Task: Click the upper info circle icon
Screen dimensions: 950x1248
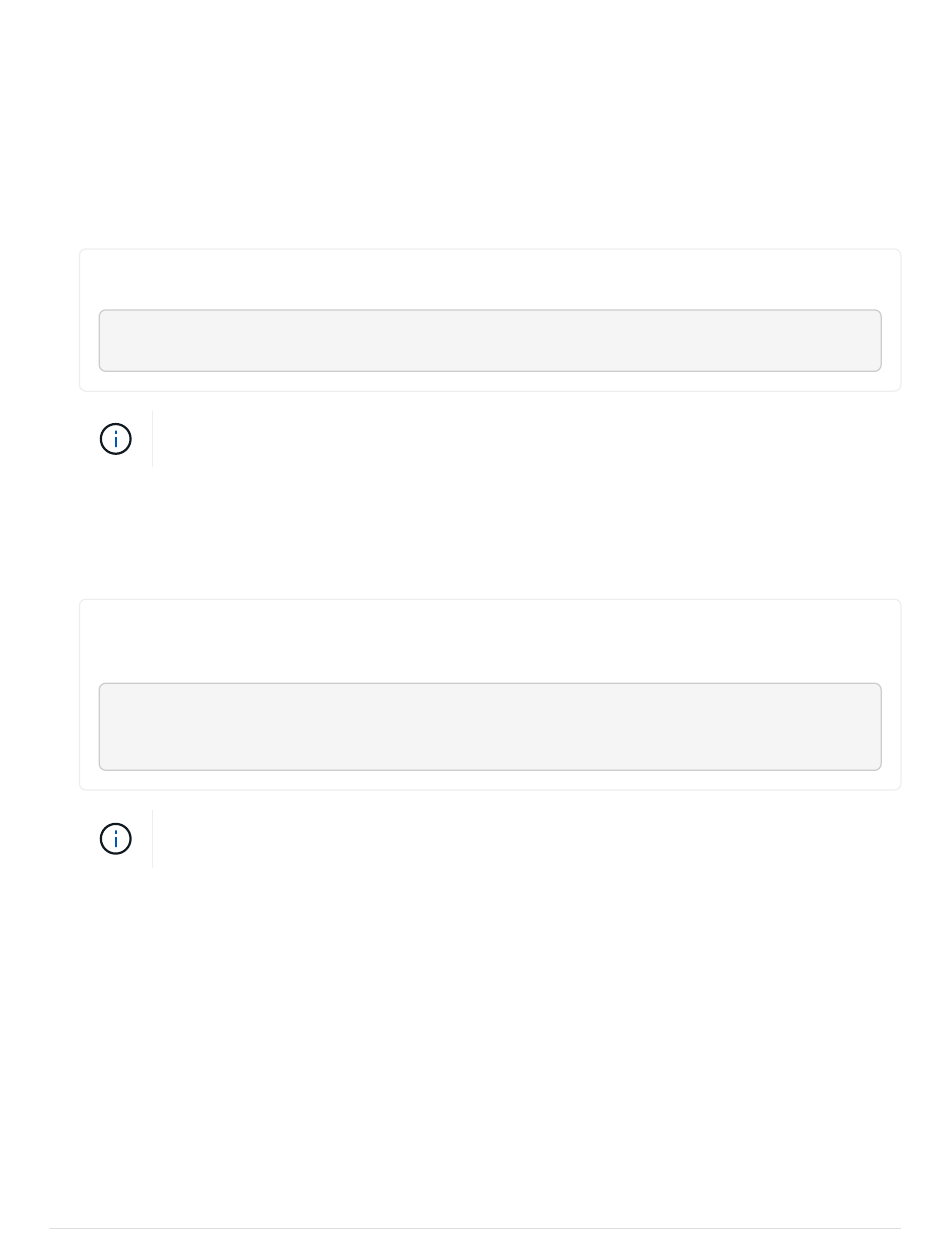Action: click(116, 439)
